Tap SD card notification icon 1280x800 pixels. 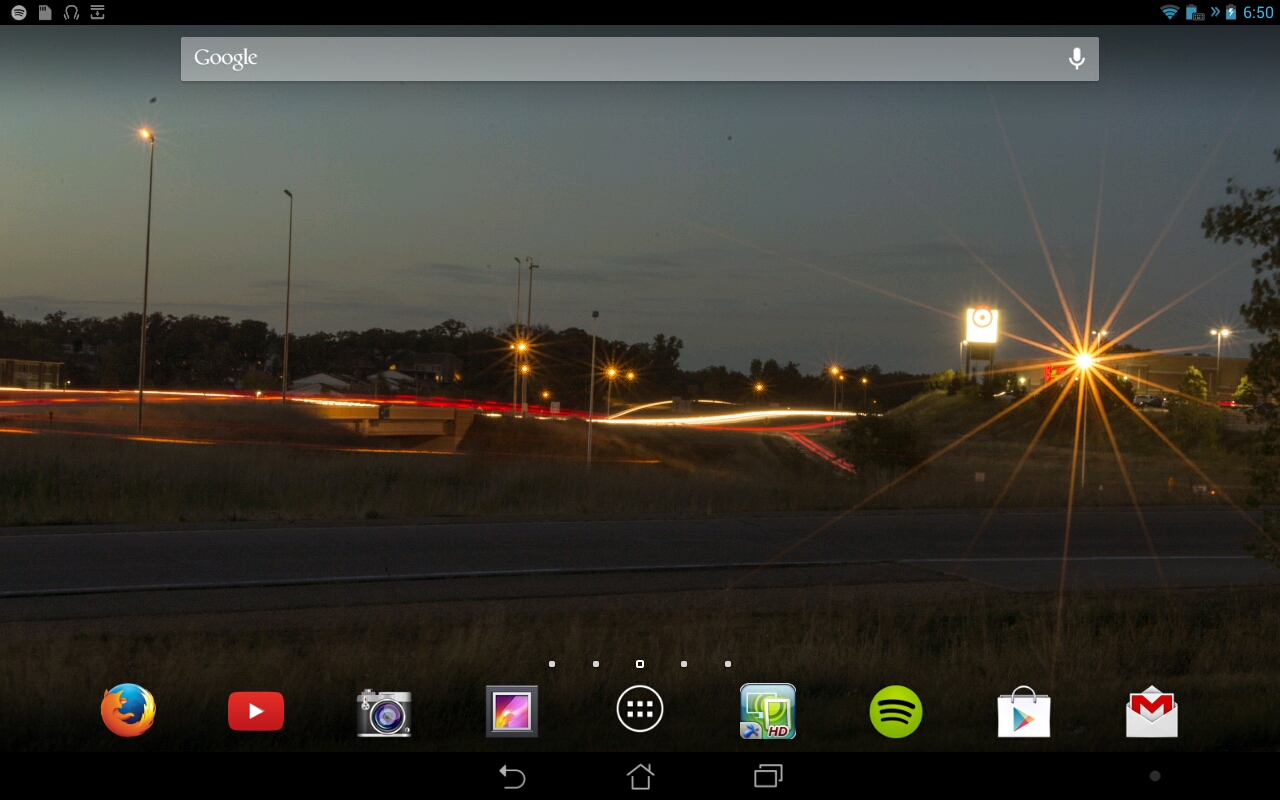[x=45, y=12]
